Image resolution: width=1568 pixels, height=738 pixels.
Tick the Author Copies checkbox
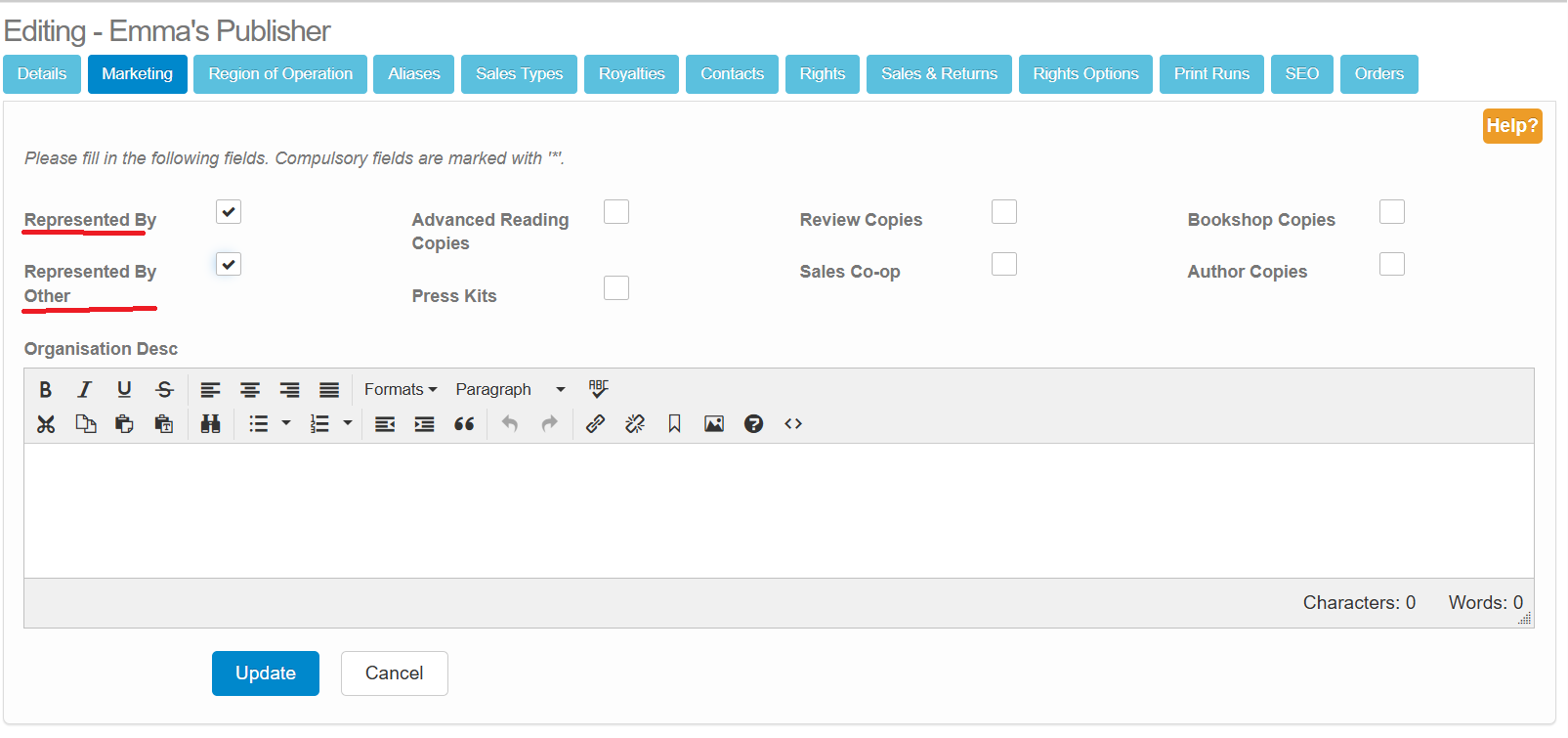(1392, 264)
